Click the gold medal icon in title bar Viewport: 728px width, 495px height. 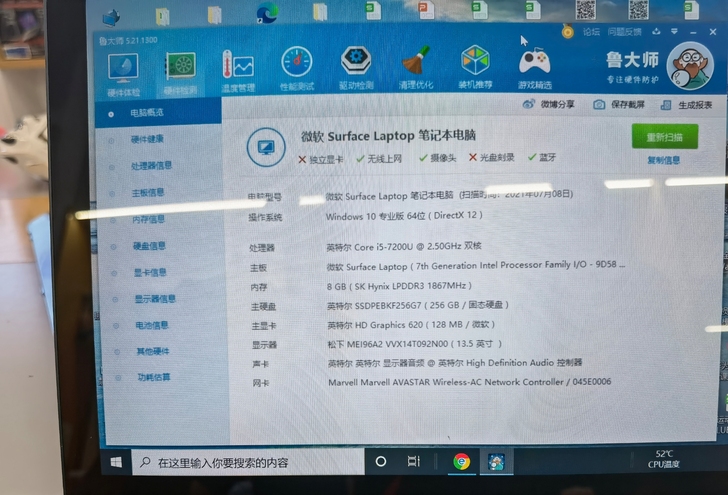567,31
